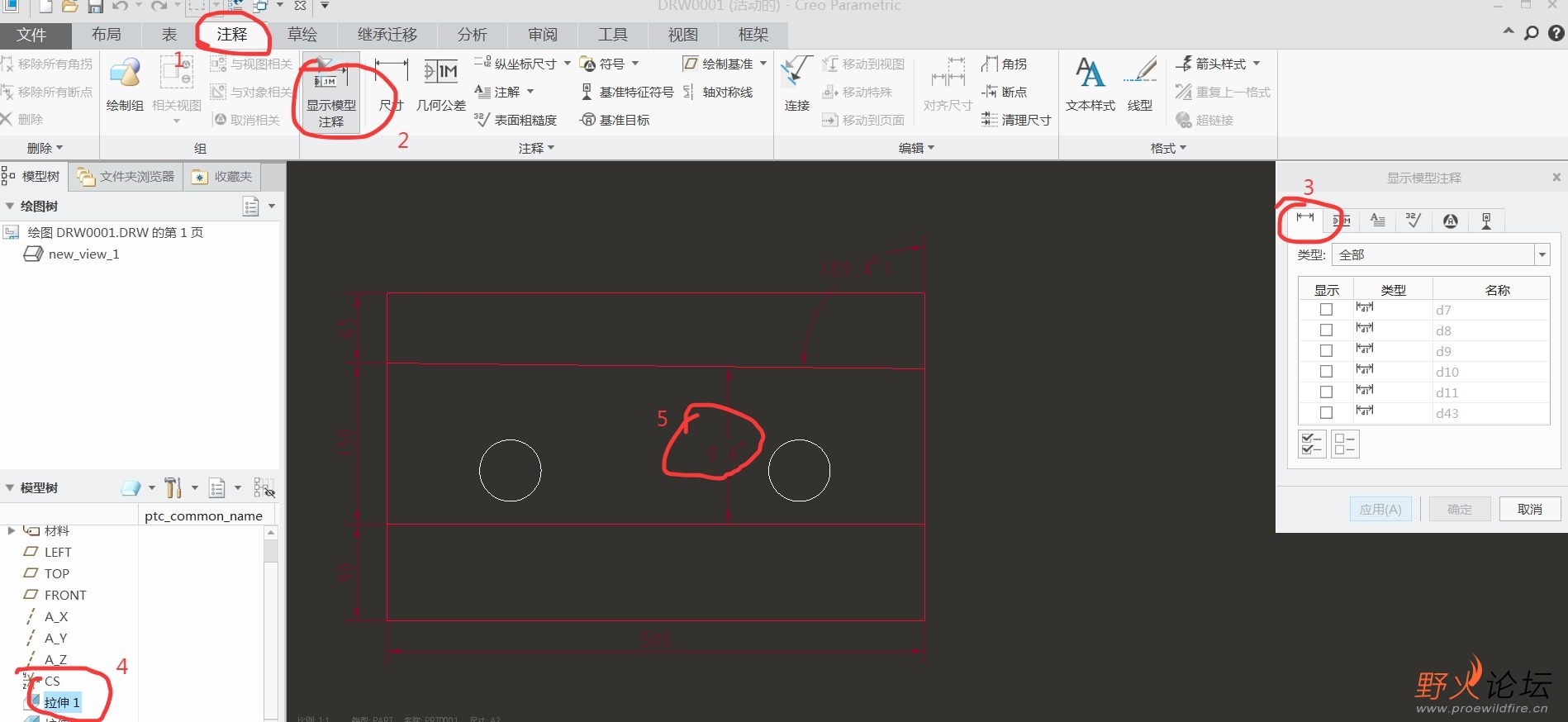This screenshot has width=1568, height=722.
Task: Click the 取消 button in the dialog
Action: [x=1530, y=509]
